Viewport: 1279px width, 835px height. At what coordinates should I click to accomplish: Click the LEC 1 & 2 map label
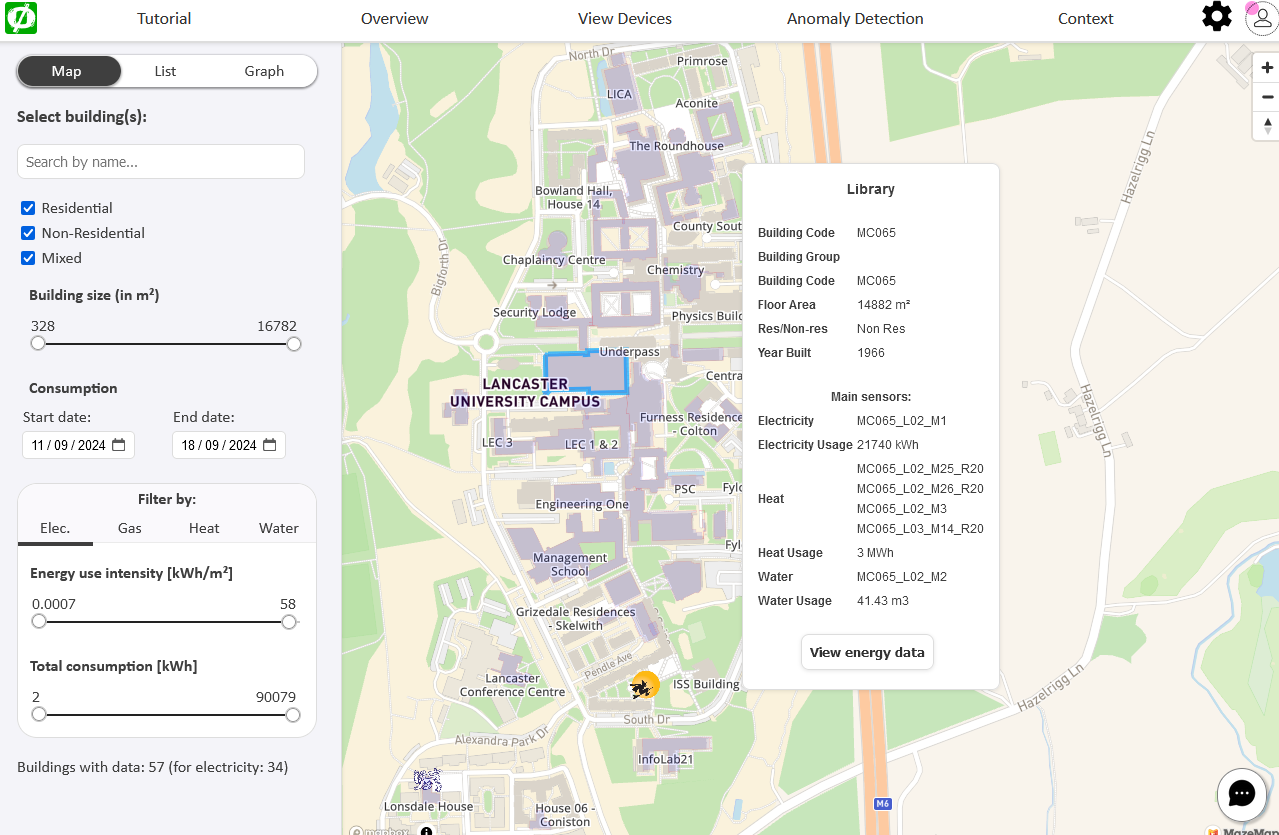[x=592, y=444]
